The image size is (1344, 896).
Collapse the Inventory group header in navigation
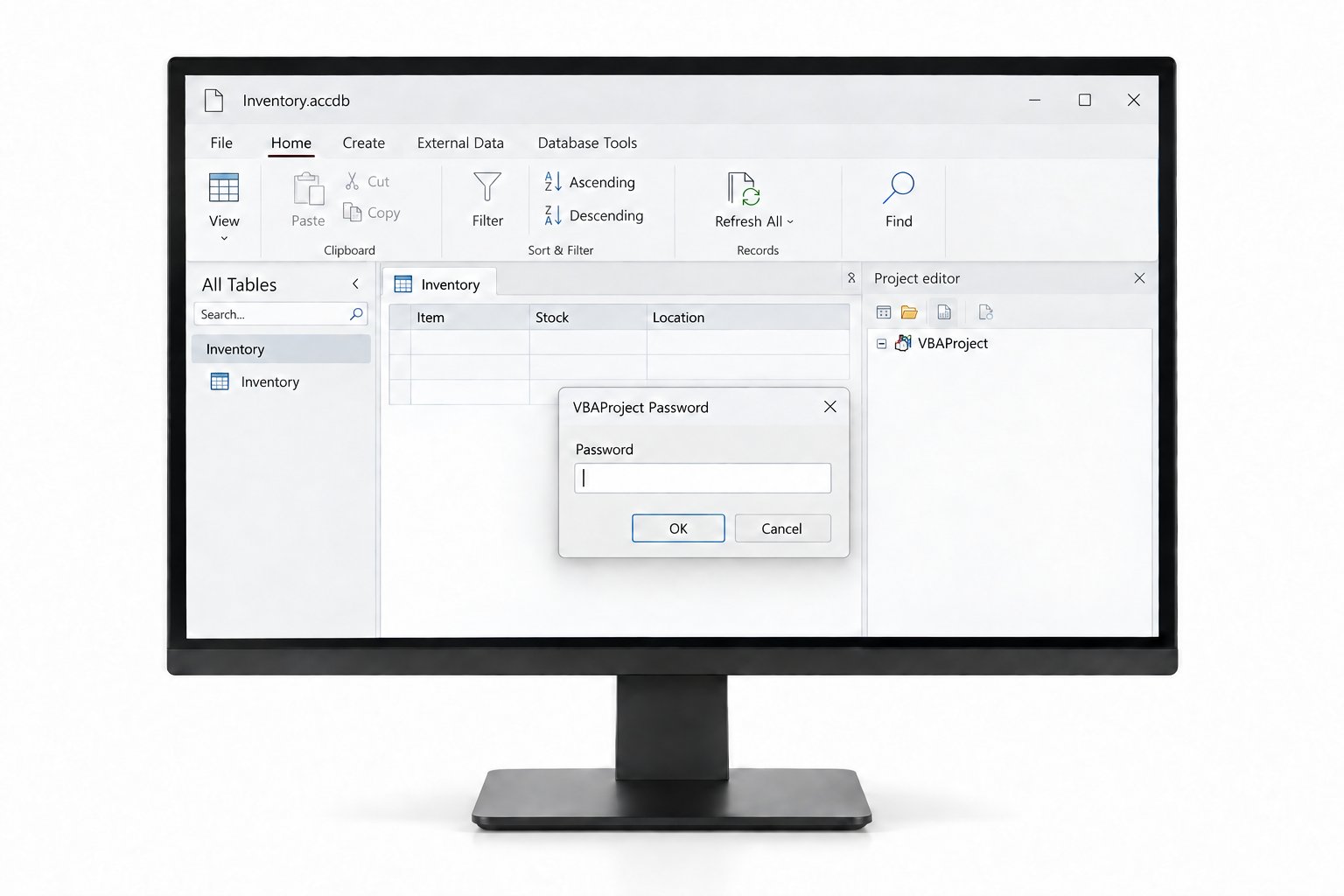tap(281, 349)
